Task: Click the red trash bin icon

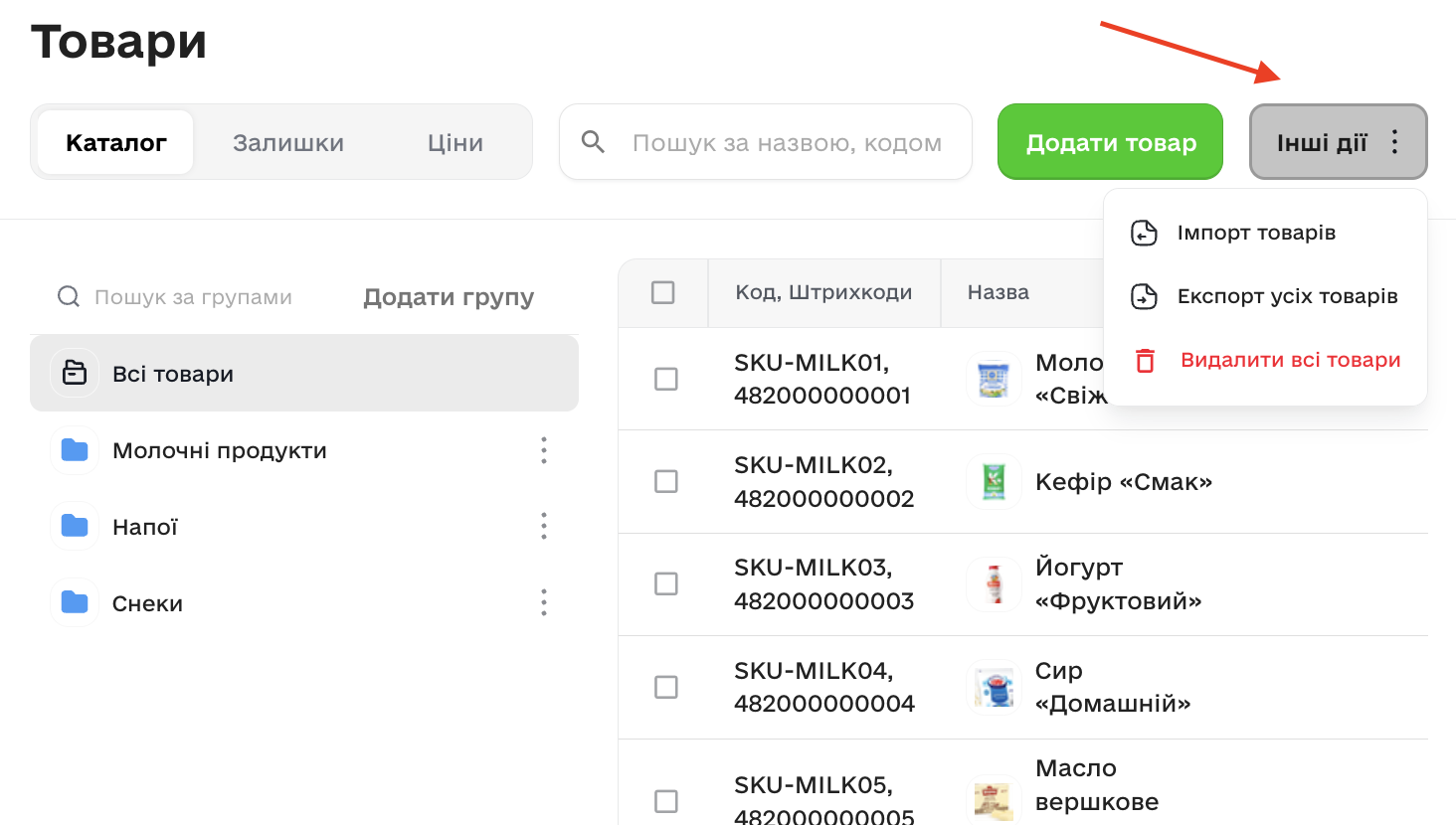Action: click(1145, 361)
